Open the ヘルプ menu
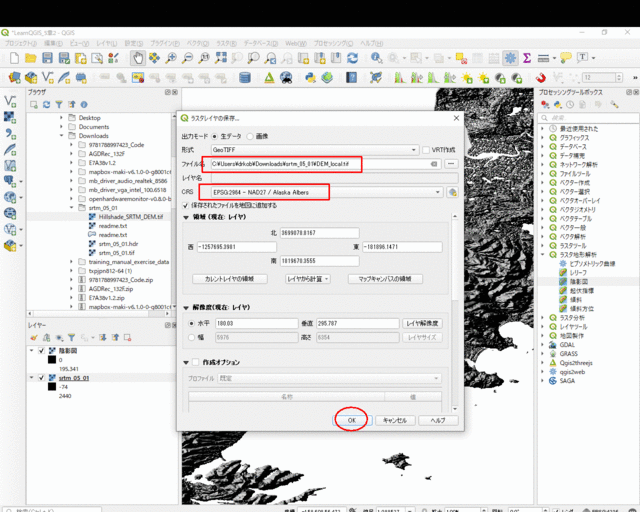Viewport: 640px width, 512px height. pos(371,43)
